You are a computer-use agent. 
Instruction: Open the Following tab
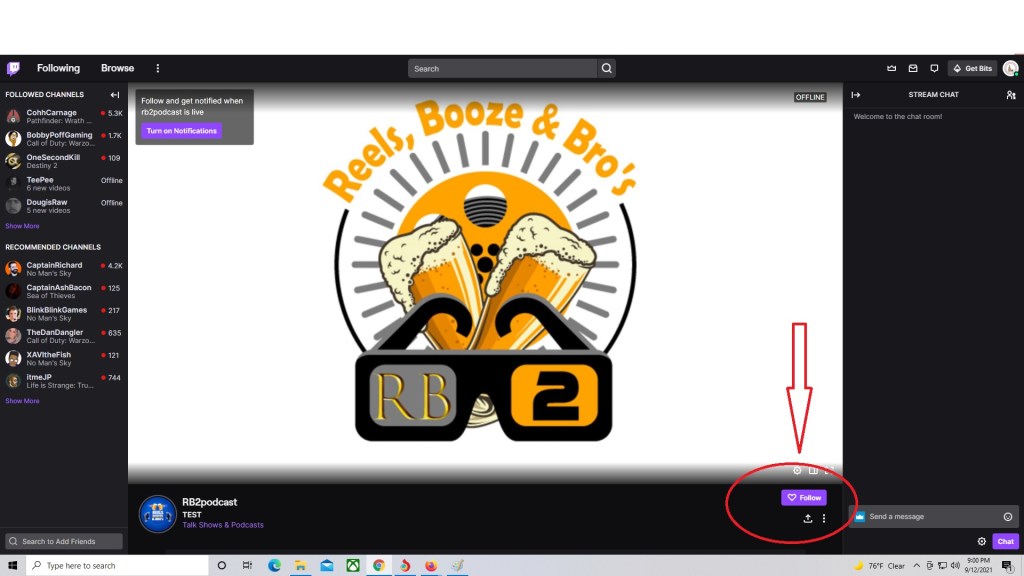click(x=58, y=68)
